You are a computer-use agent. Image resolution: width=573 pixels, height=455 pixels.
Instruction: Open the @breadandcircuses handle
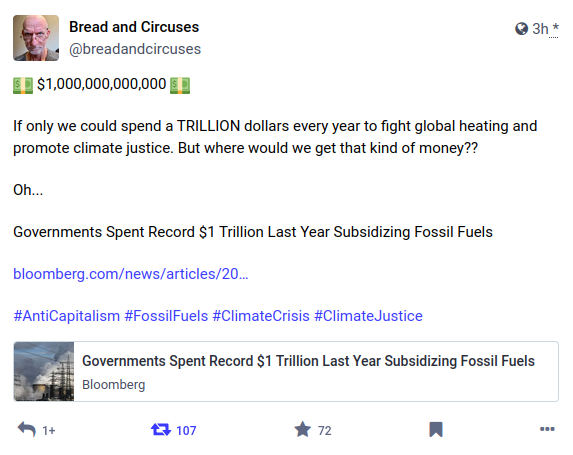135,49
